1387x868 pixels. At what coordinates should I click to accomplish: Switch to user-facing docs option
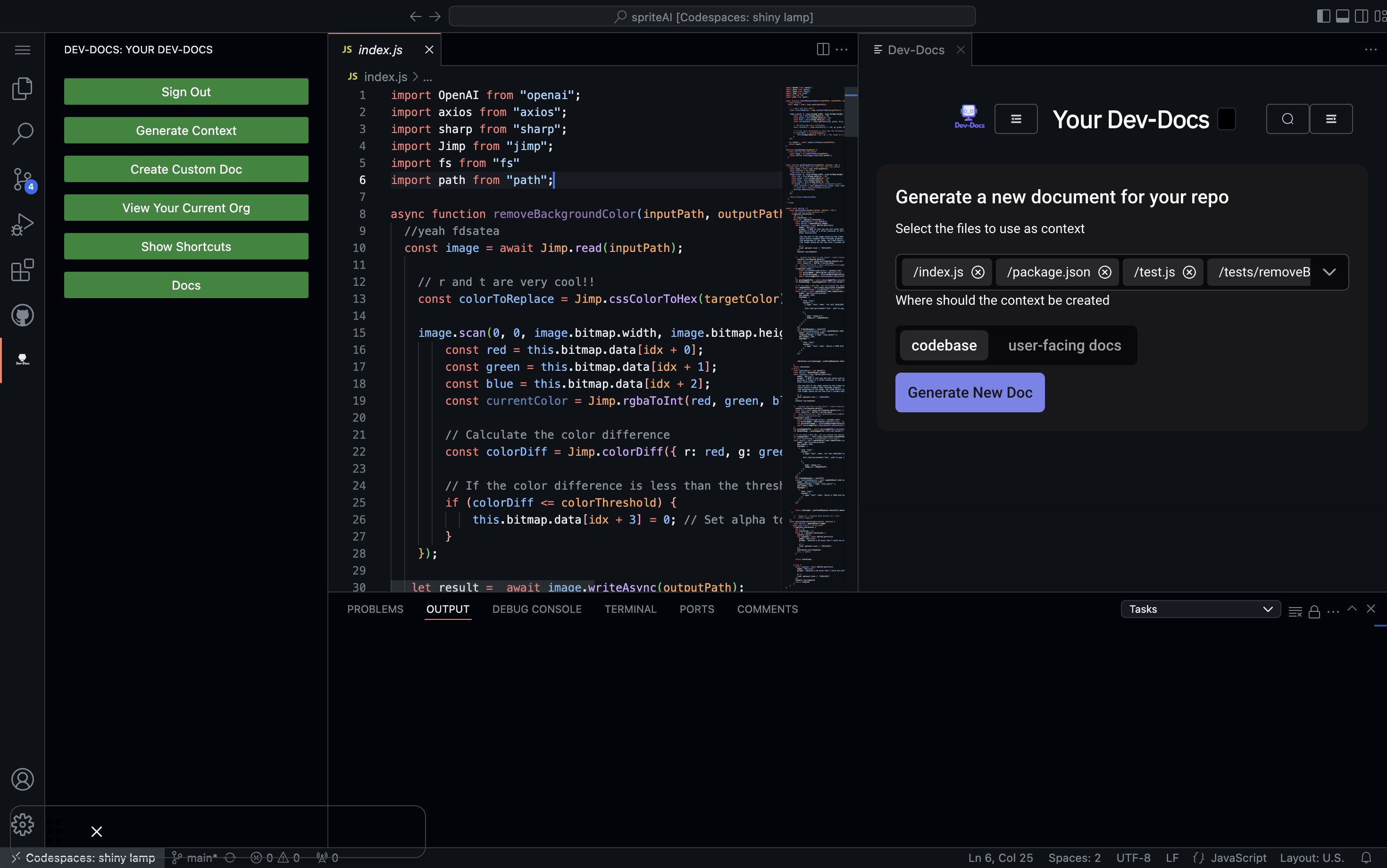click(1064, 345)
